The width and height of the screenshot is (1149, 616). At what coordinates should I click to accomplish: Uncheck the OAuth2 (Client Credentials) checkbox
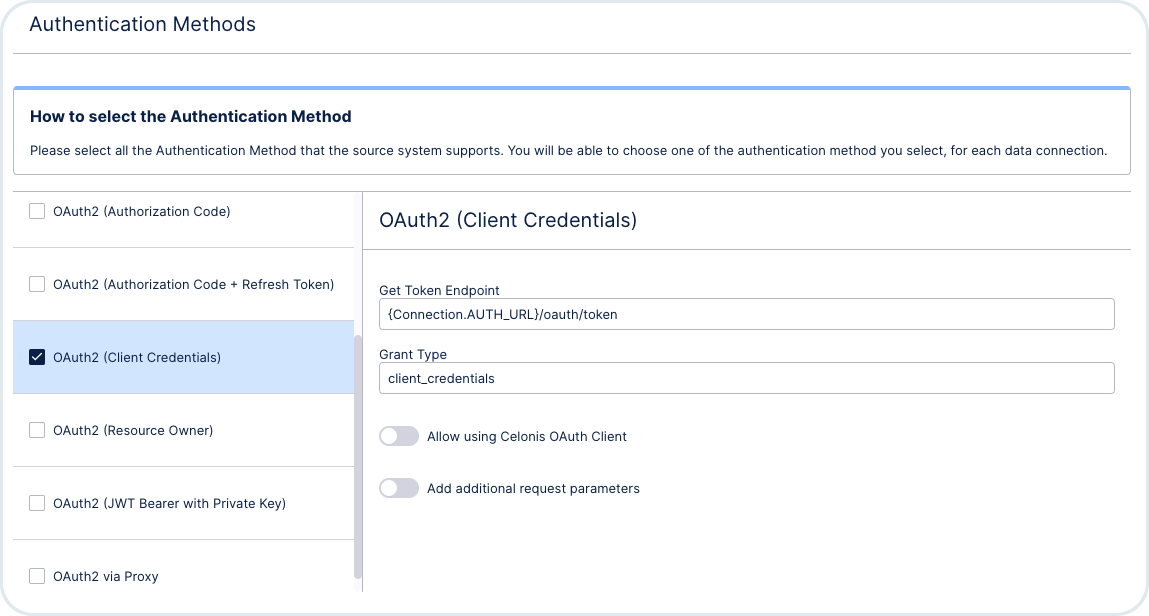pos(37,357)
